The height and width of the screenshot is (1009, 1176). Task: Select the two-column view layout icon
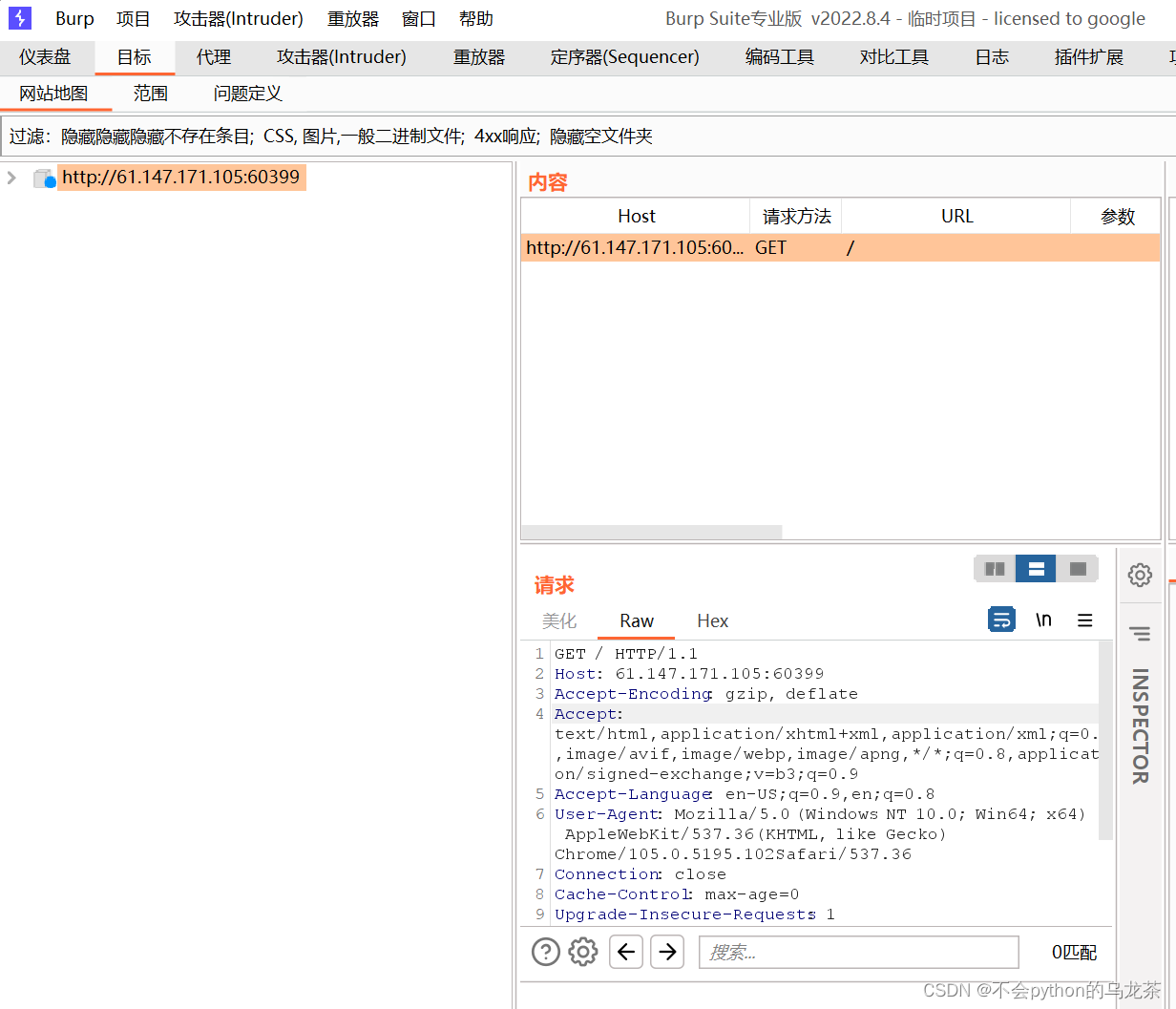click(x=994, y=568)
